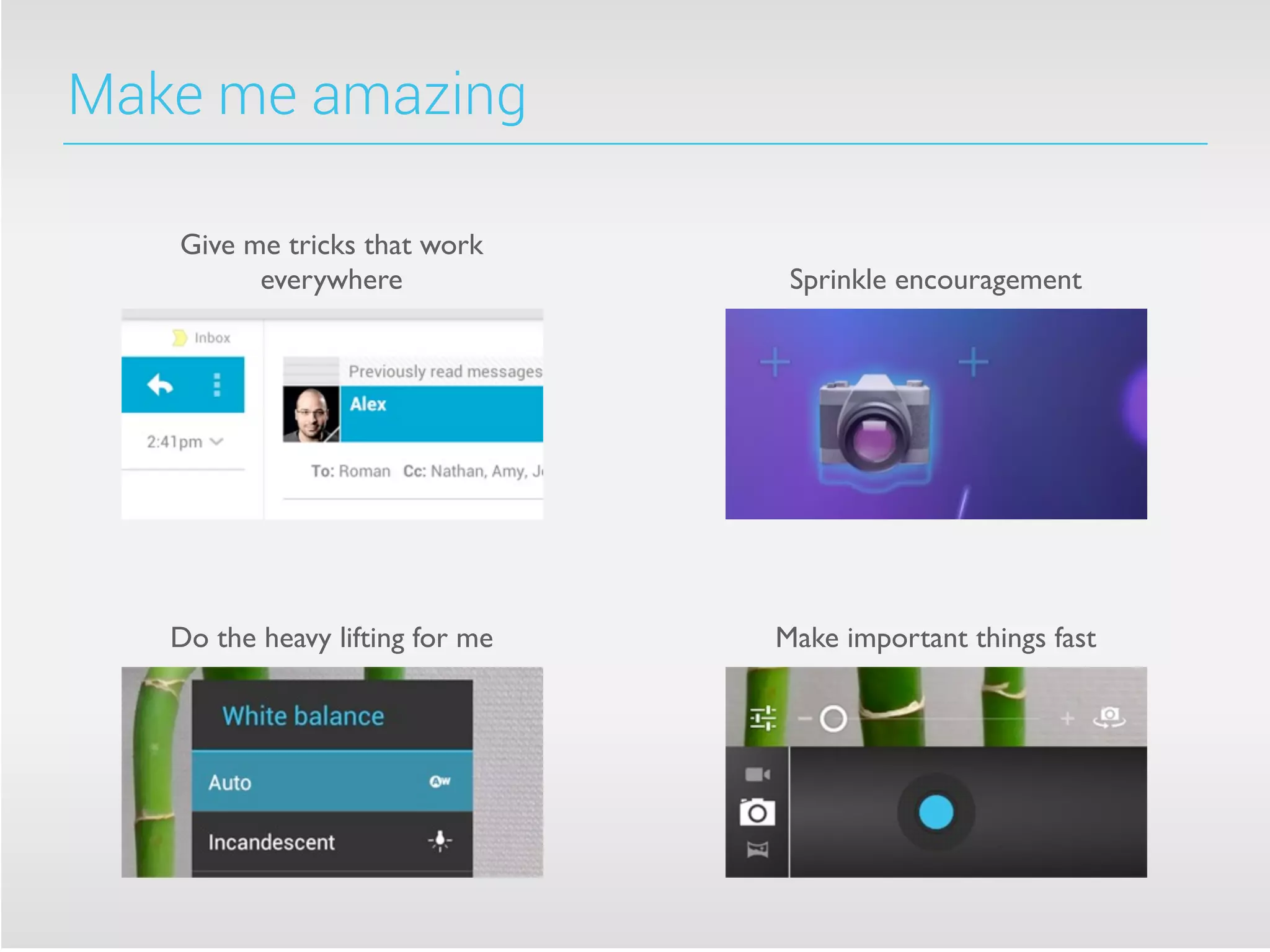Click the switch camera icon
Viewport: 1270px width, 952px height.
click(x=1109, y=718)
